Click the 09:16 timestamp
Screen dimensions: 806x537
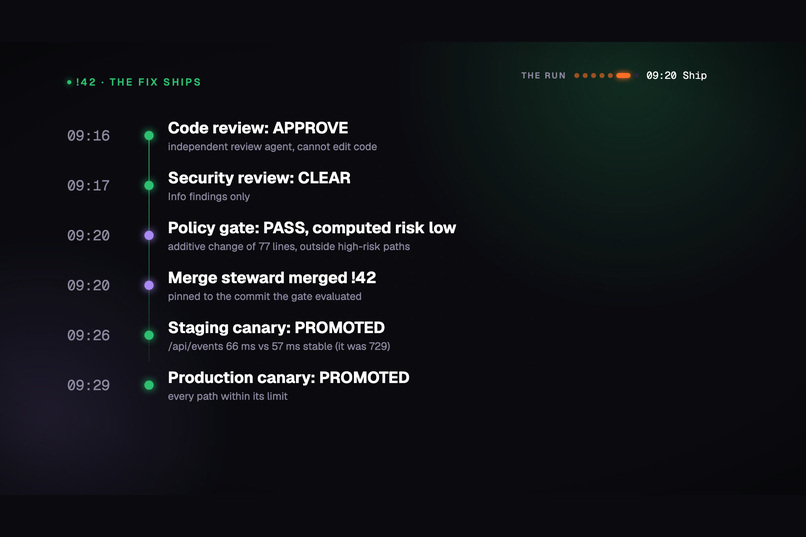click(x=88, y=136)
